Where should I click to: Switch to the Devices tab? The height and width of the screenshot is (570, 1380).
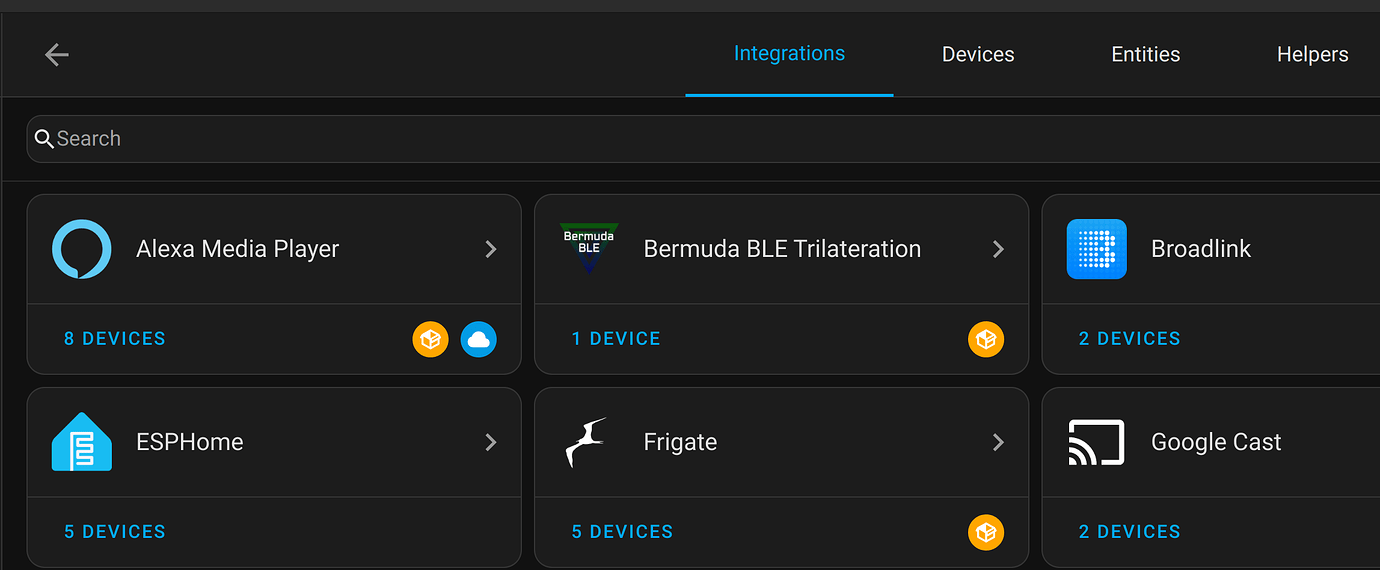978,55
